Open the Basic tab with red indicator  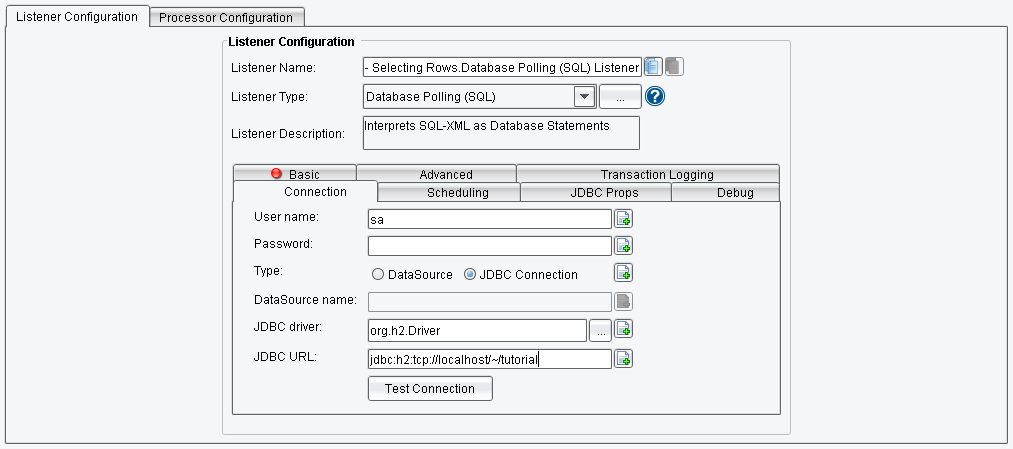295,174
